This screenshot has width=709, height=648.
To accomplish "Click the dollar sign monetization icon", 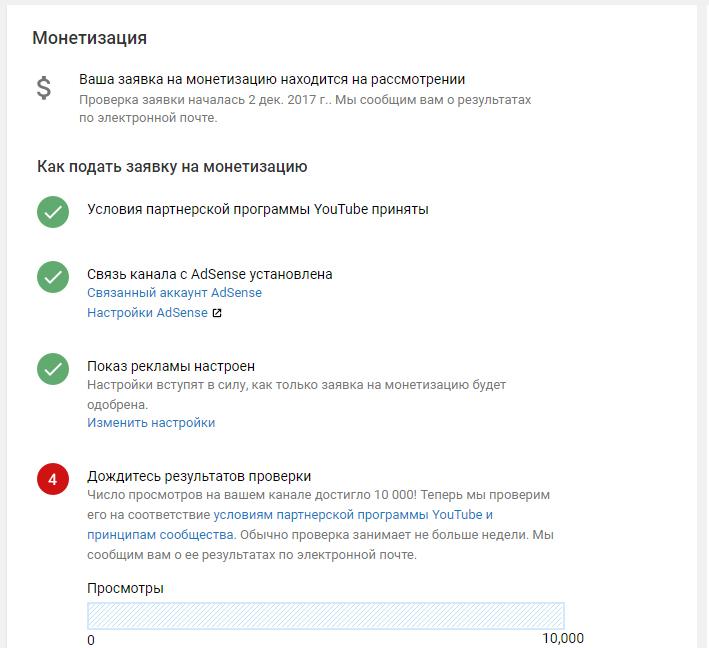I will coord(44,88).
